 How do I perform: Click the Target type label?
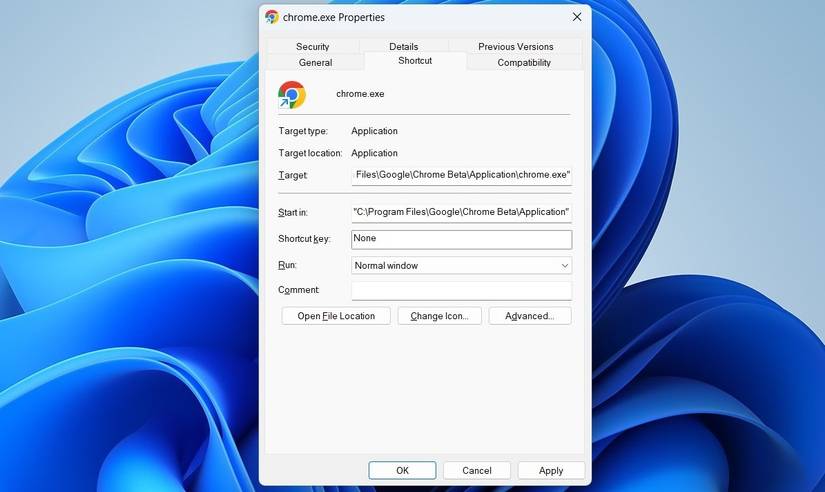(x=303, y=131)
